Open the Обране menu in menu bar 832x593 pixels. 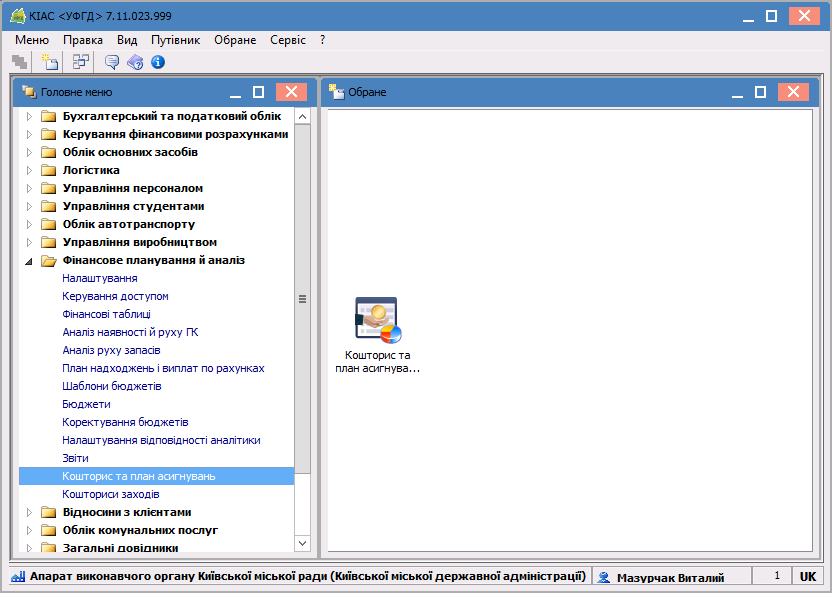click(x=235, y=39)
